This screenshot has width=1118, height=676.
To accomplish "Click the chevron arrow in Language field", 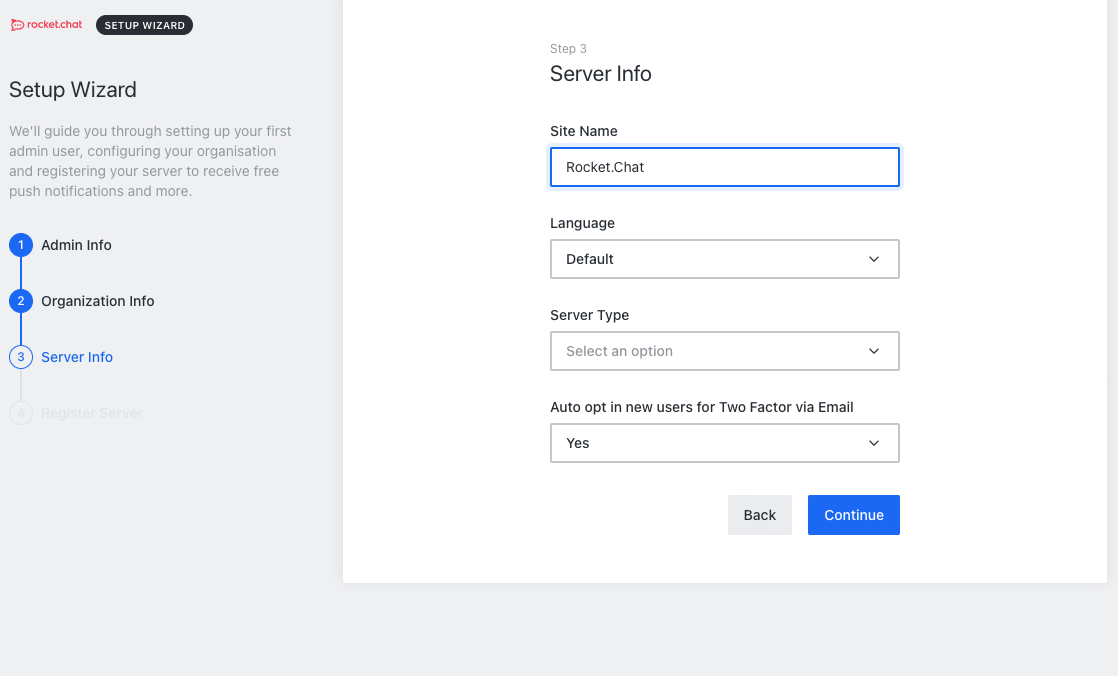I will point(874,259).
